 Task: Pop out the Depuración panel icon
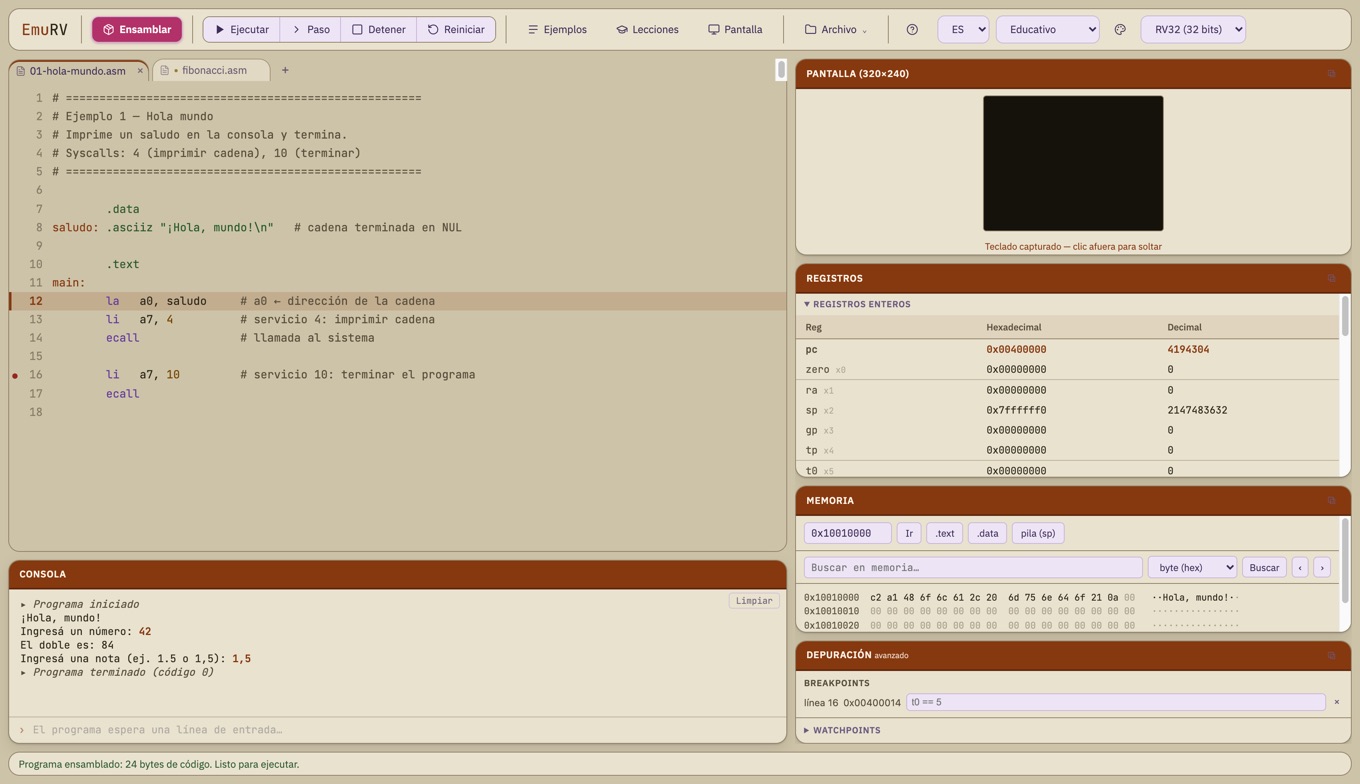coord(1331,656)
